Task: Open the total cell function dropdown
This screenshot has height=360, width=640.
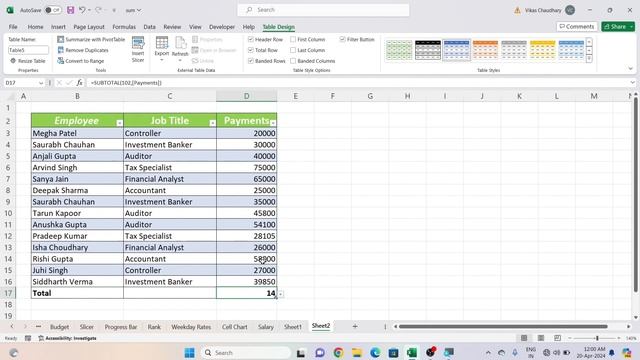Action: coord(281,294)
